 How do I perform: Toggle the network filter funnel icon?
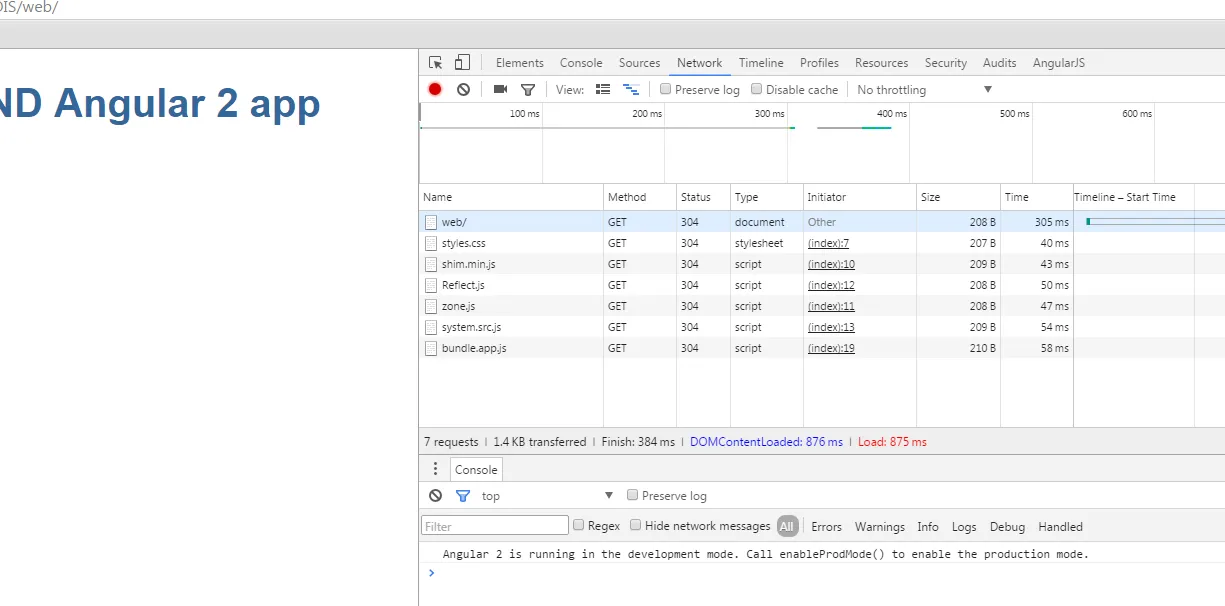click(x=528, y=90)
